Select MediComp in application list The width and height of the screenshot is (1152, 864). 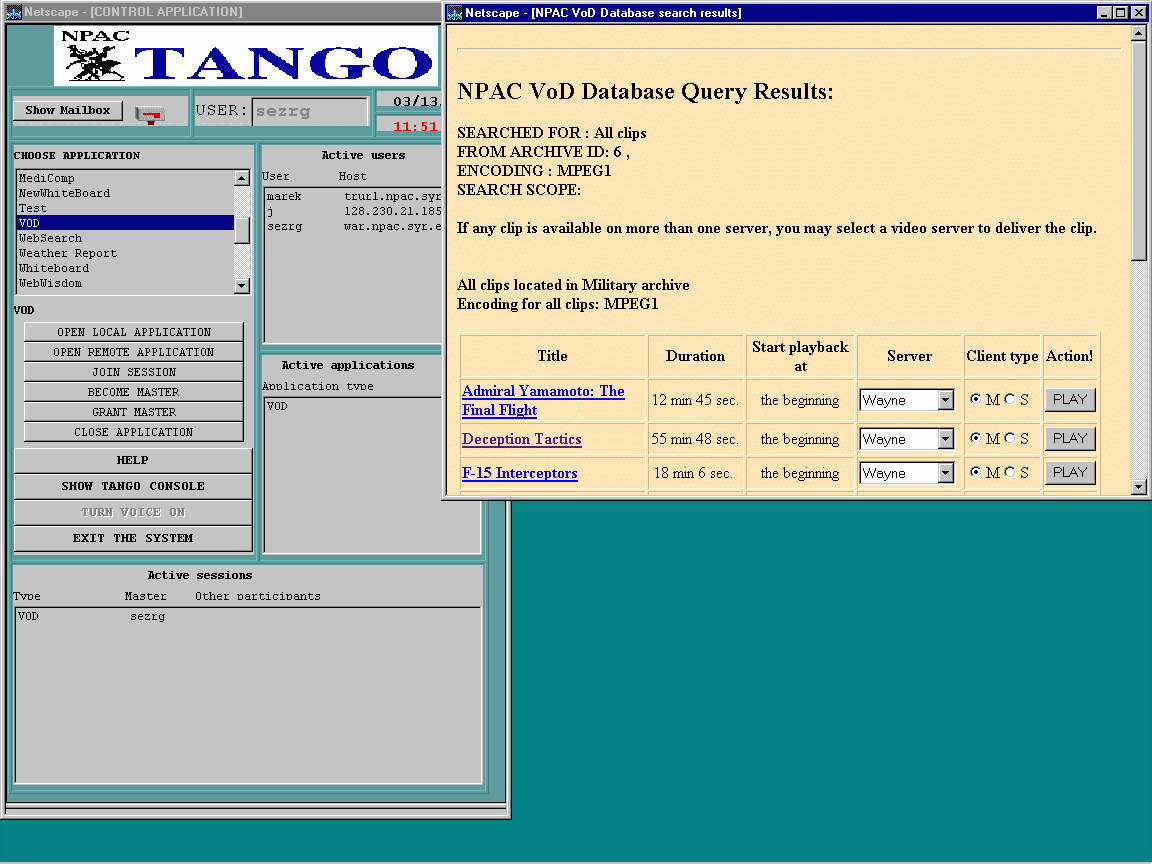click(125, 178)
